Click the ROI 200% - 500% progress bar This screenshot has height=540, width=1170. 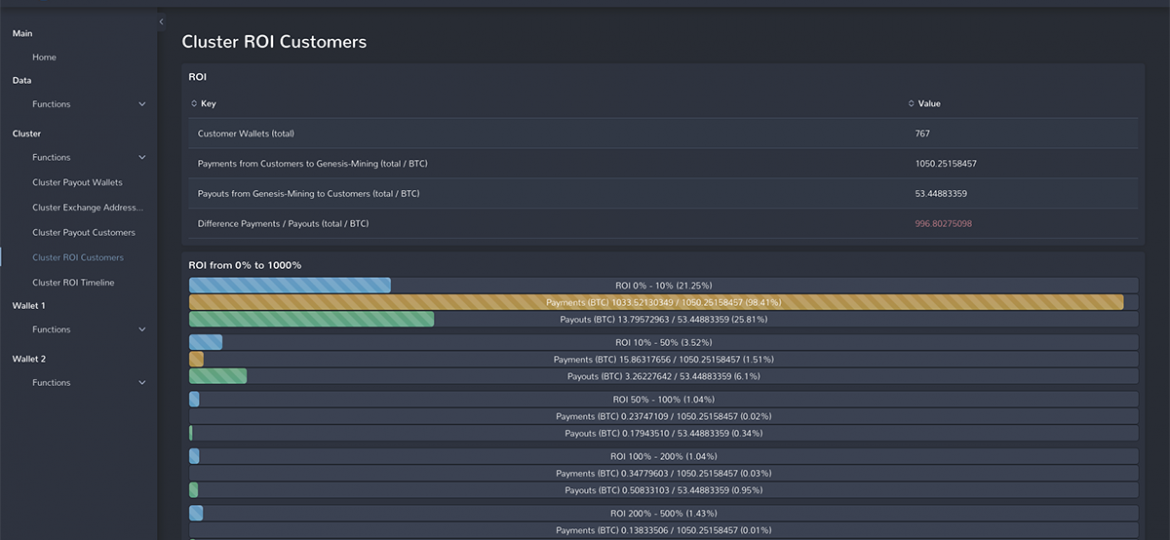(x=663, y=513)
